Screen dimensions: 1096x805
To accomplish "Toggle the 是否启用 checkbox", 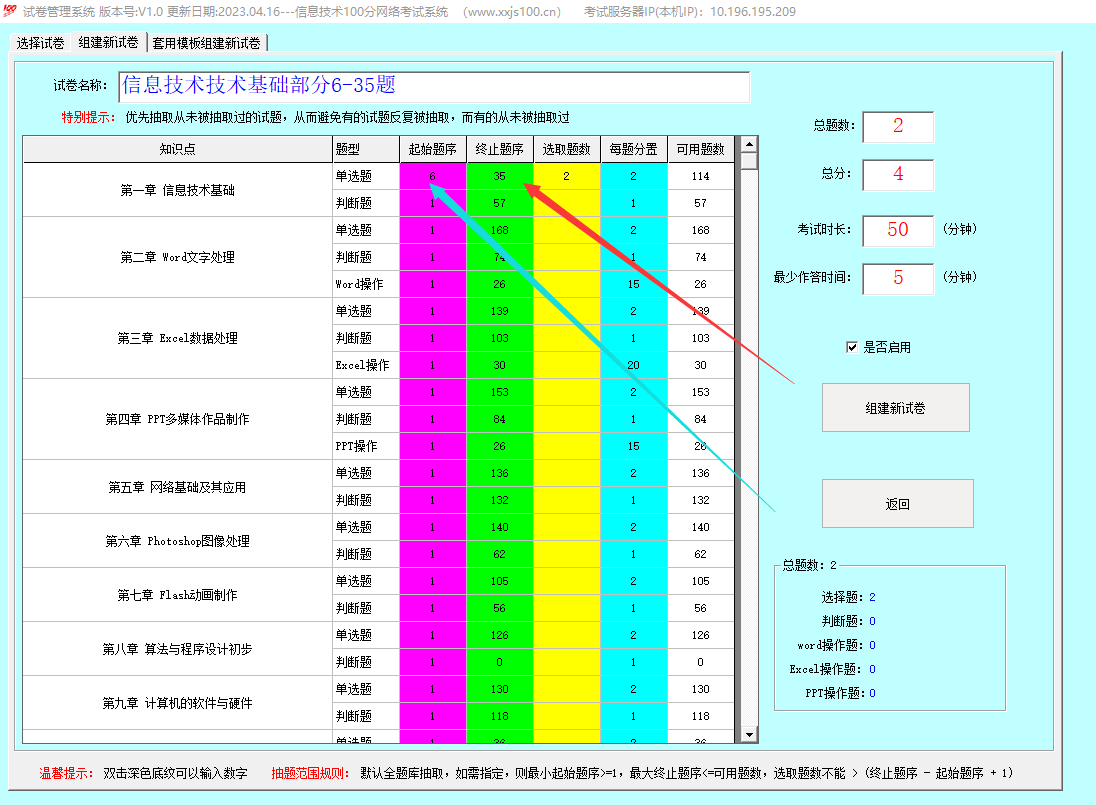I will (852, 347).
